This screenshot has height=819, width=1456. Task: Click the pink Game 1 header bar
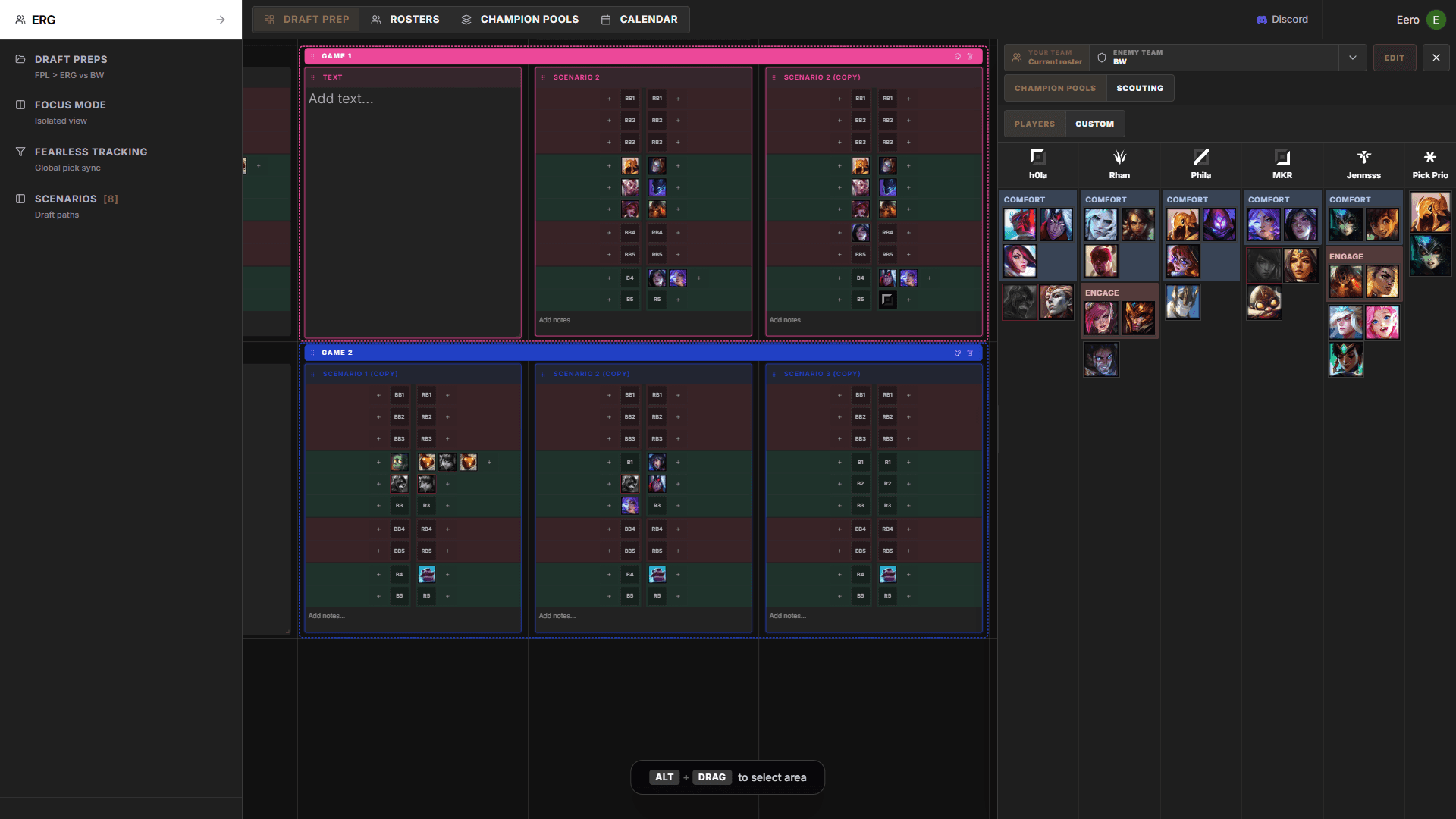[x=643, y=56]
